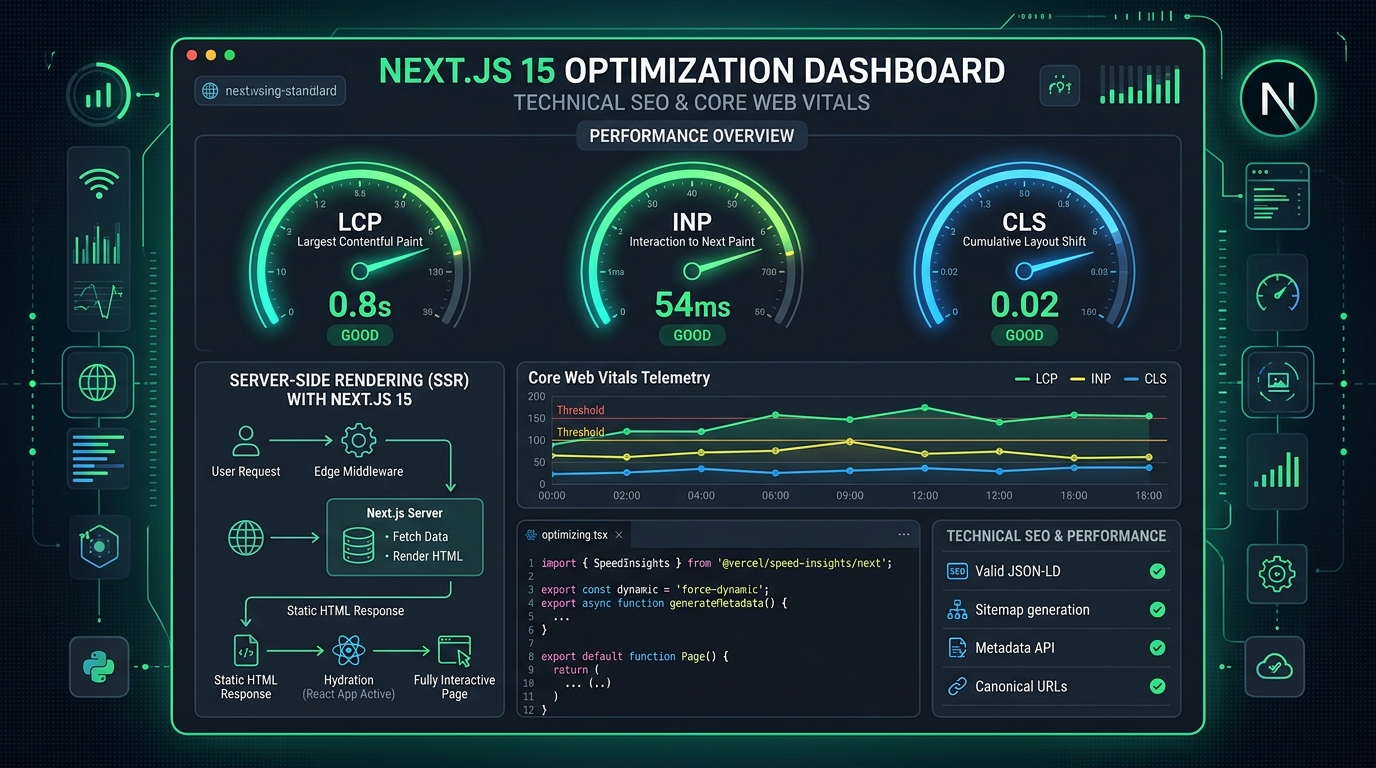Viewport: 1376px width, 768px height.
Task: Click the Technical SEO & Performance heading
Action: click(1056, 536)
